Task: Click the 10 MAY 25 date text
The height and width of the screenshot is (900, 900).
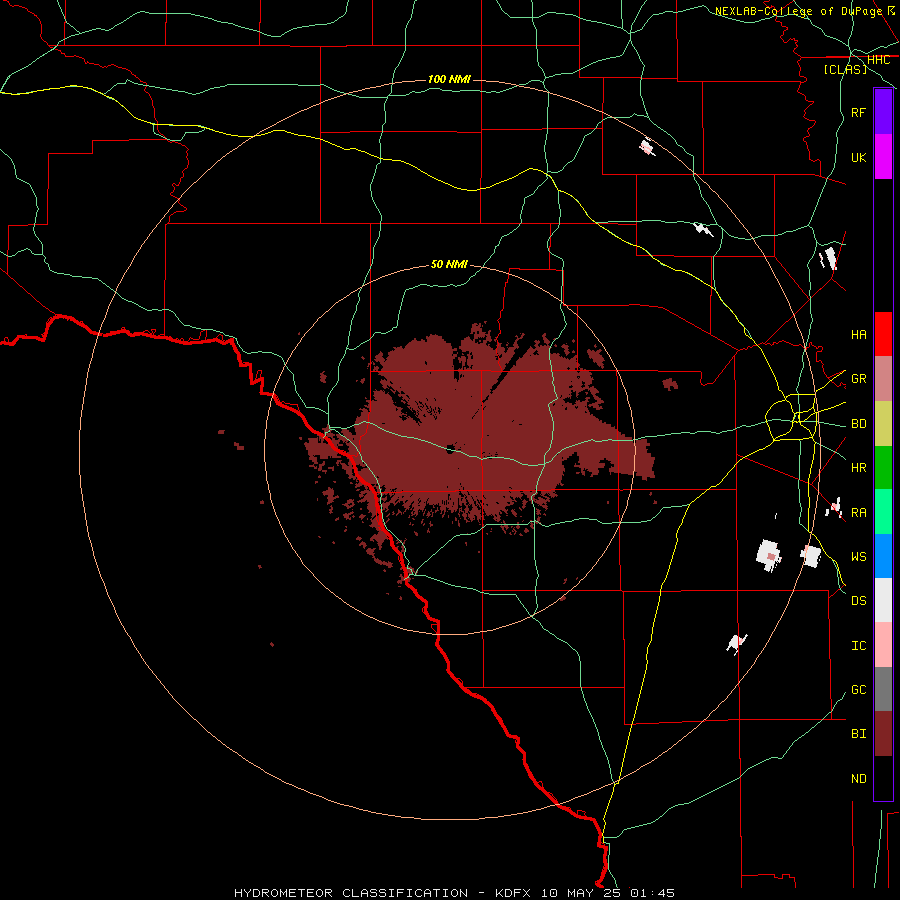Action: 583,893
